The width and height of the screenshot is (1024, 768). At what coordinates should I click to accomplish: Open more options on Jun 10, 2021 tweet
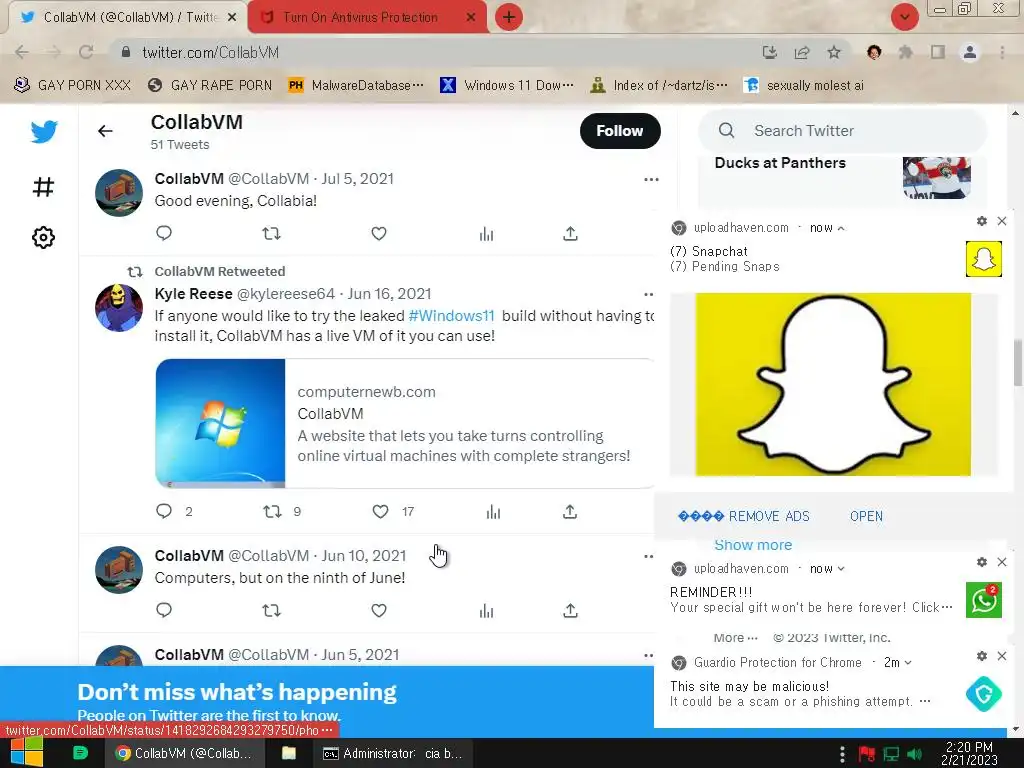coord(648,556)
